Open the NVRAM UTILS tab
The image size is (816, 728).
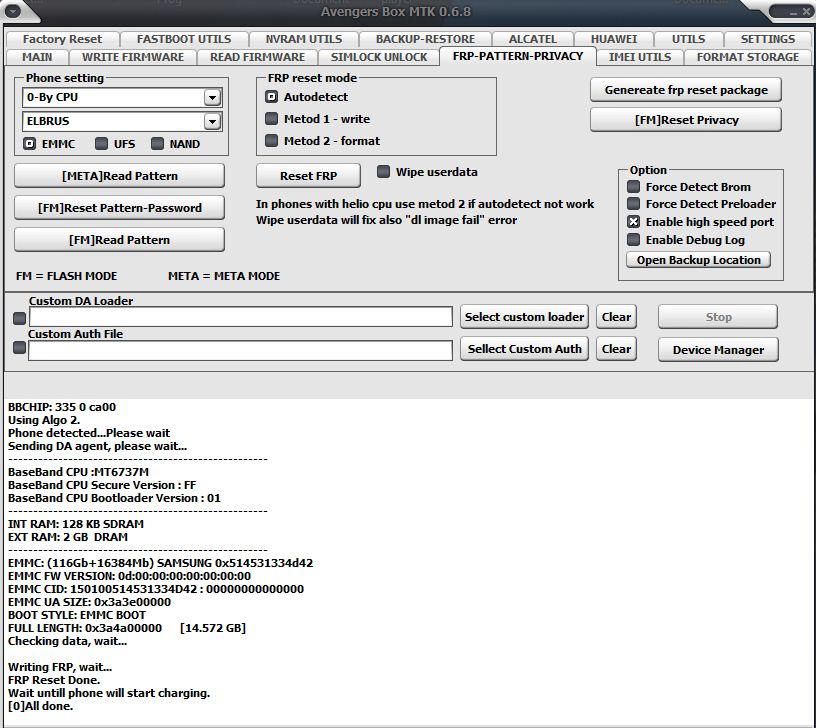point(304,40)
